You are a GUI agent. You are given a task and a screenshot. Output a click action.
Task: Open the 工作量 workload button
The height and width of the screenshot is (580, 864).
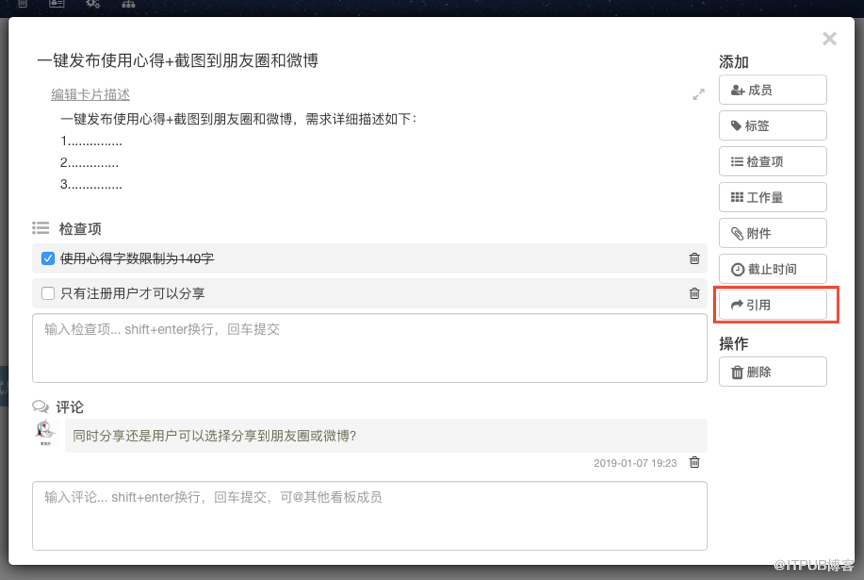[773, 197]
